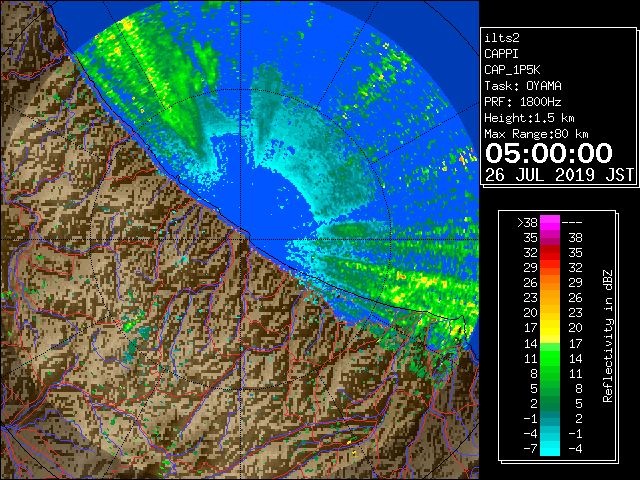This screenshot has height=480, width=640.
Task: Select the 'CAP_1P5K' product name text
Action: tap(512, 70)
